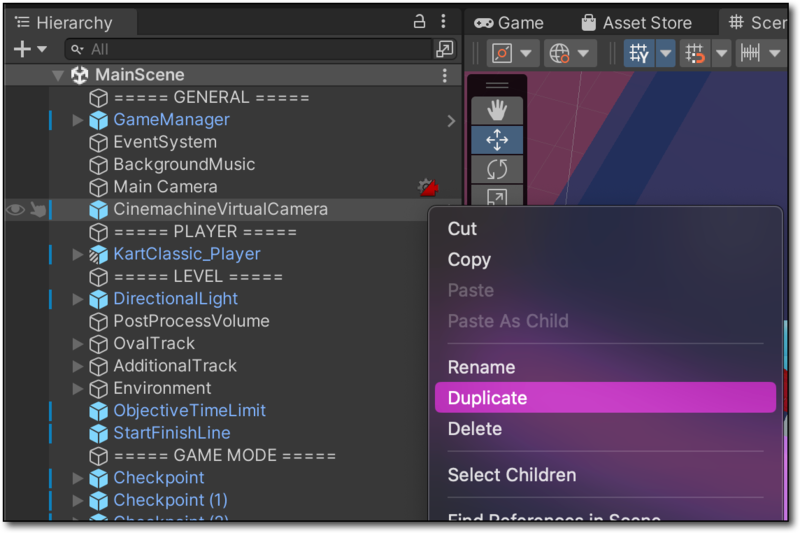This screenshot has width=800, height=533.
Task: Click the Cinemachine brain icon on Main Camera
Action: point(428,187)
